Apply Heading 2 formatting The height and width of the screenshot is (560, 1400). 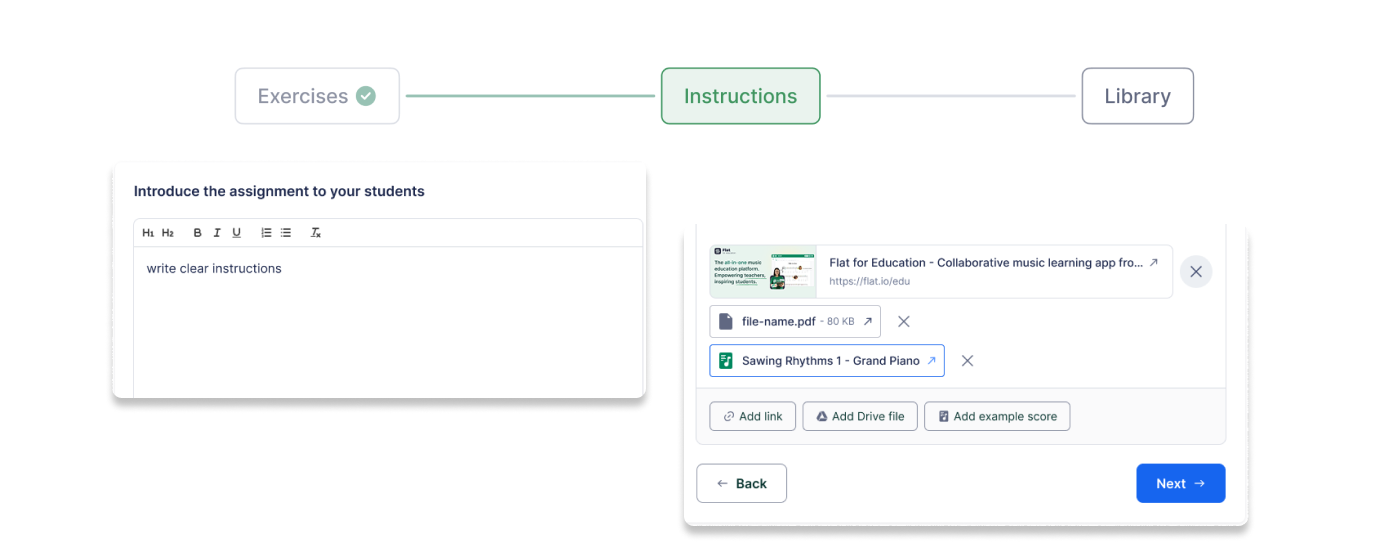[168, 233]
